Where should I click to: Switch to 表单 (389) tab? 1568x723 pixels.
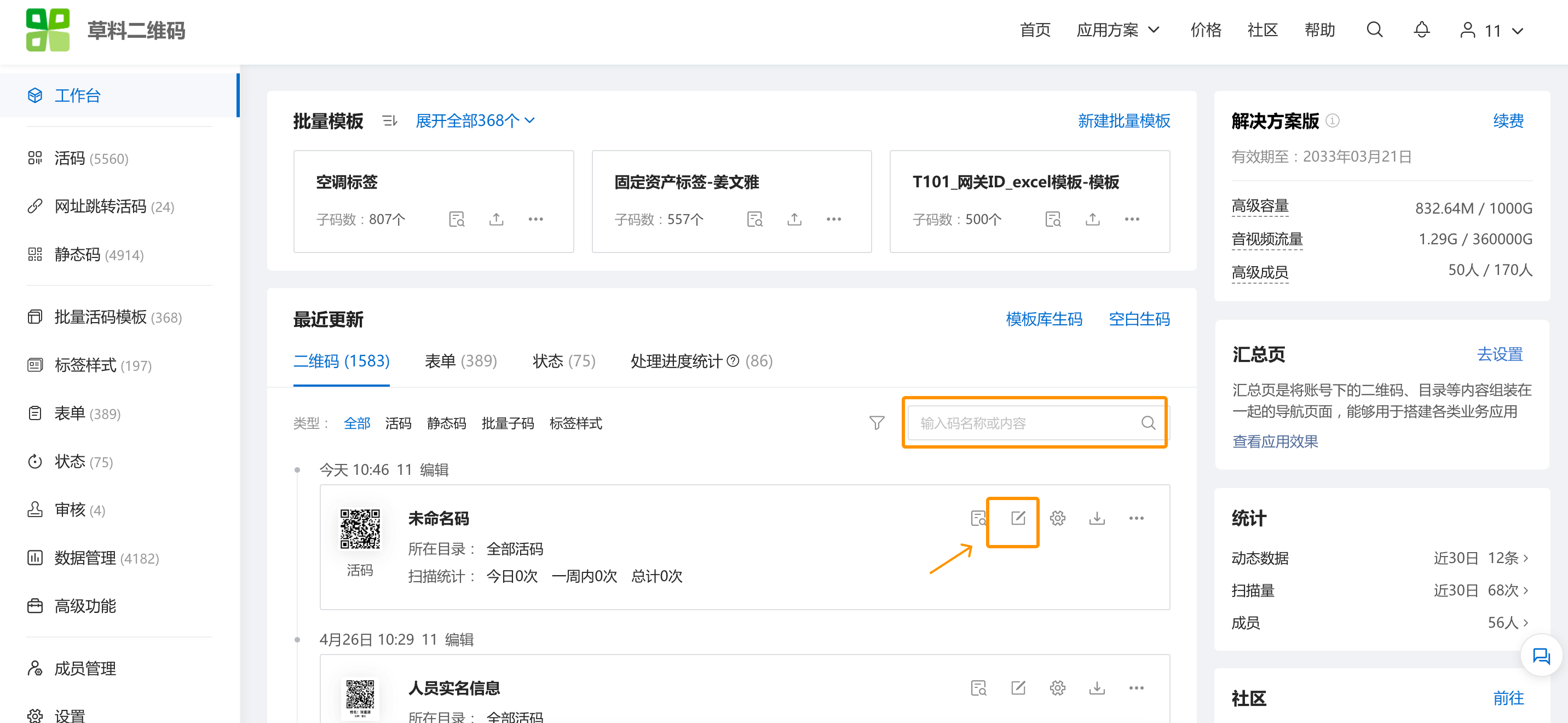(461, 361)
